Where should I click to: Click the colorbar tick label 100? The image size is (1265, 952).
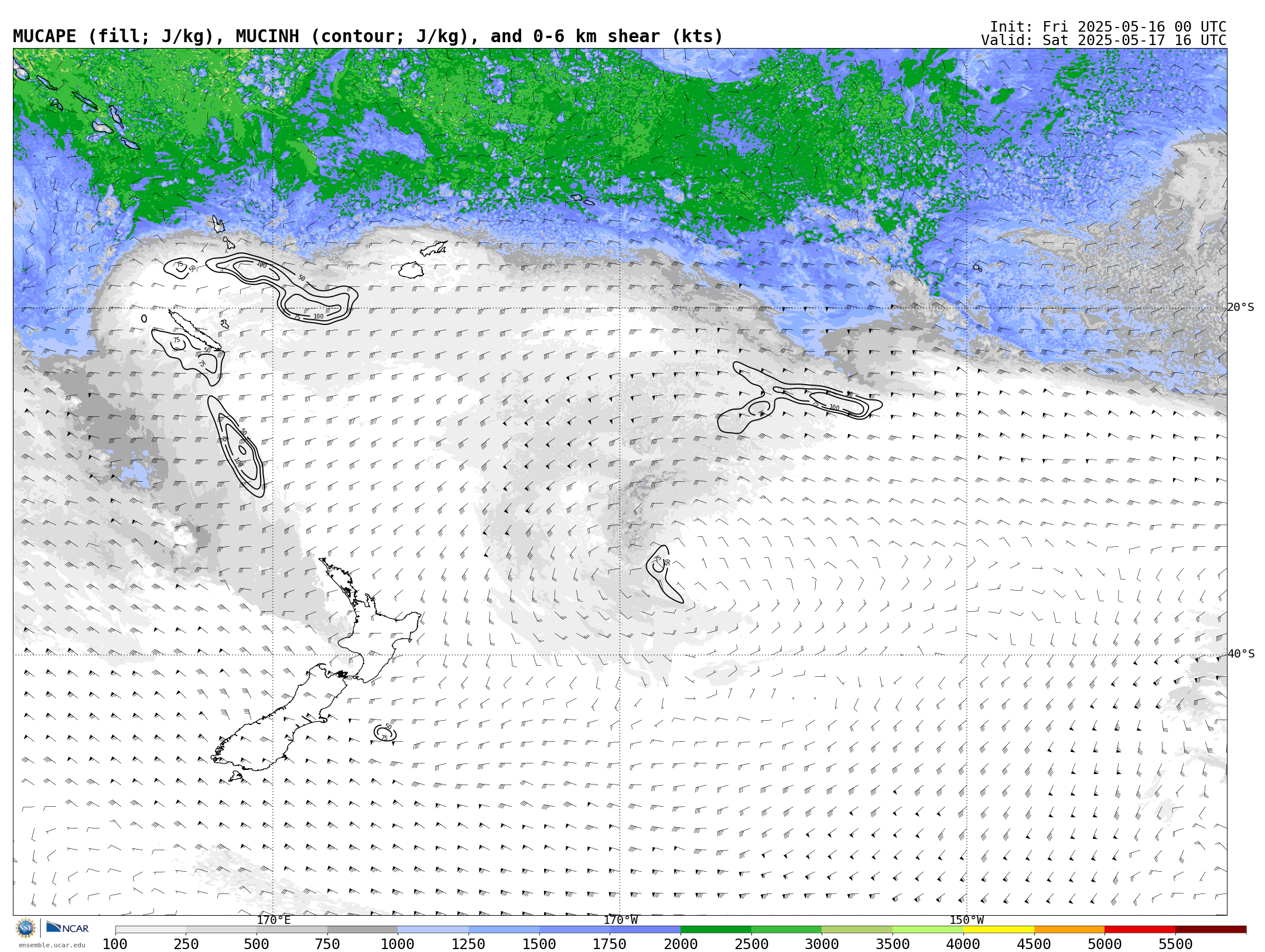point(115,944)
